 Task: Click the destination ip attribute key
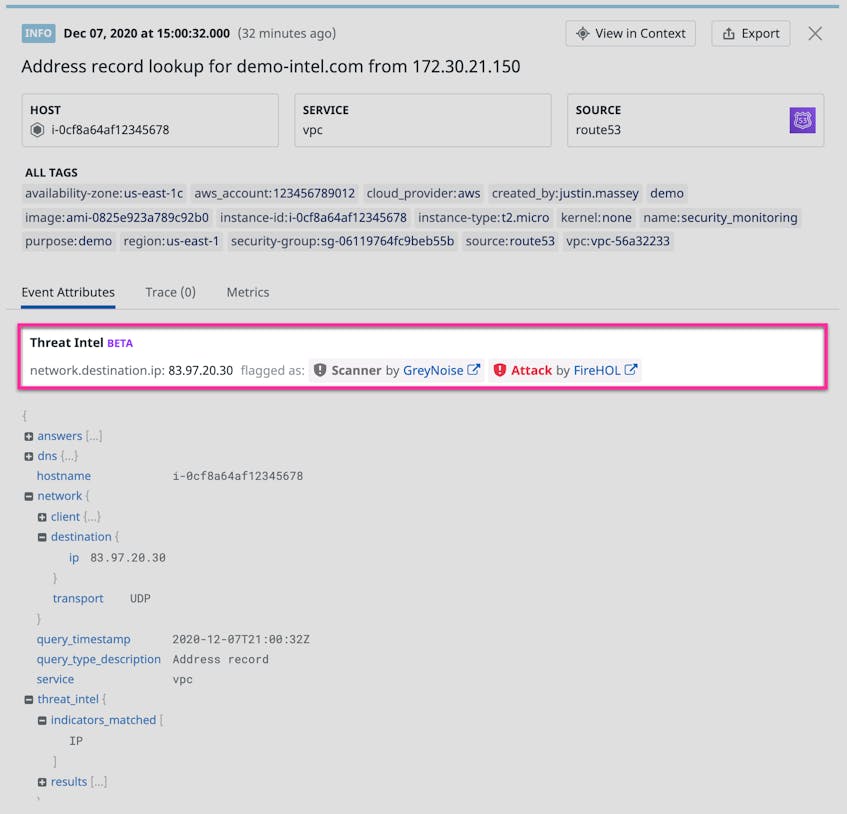click(74, 558)
